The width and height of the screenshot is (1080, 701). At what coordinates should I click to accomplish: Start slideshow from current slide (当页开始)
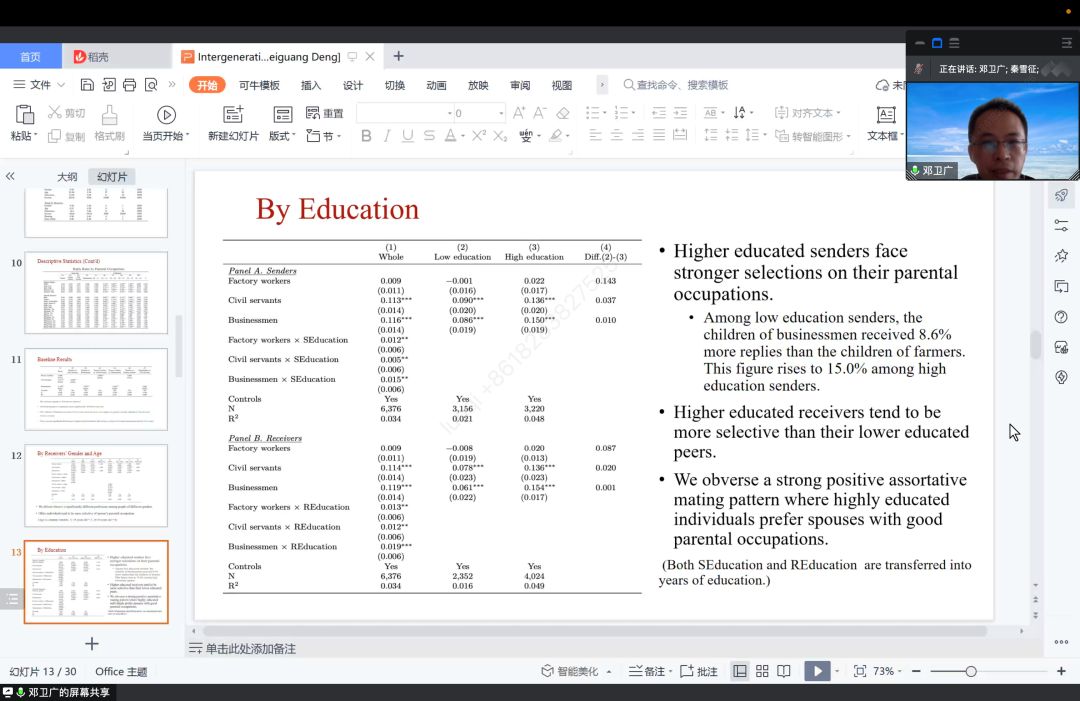point(166,116)
